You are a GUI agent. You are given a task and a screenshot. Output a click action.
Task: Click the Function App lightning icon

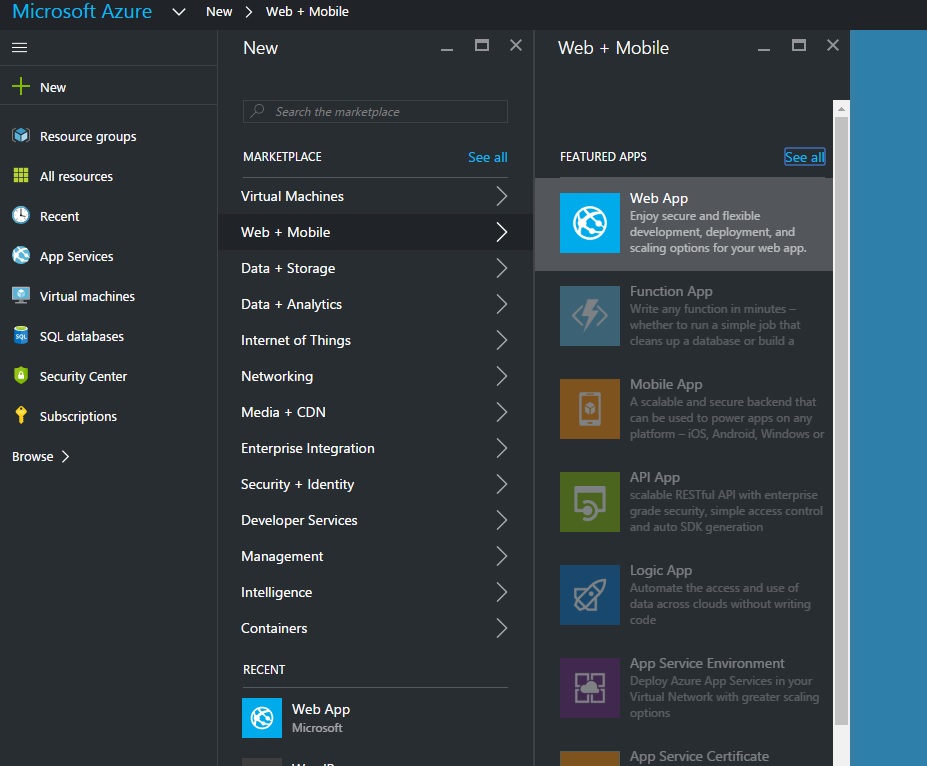pyautogui.click(x=589, y=316)
